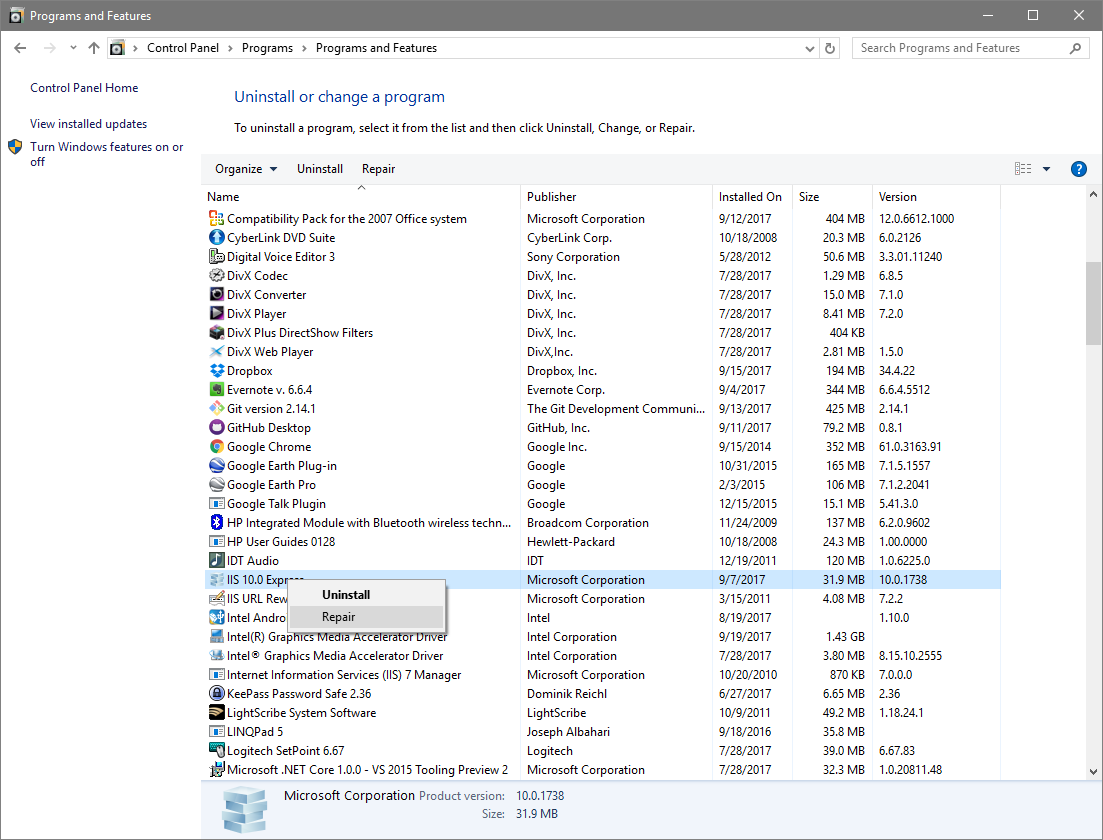This screenshot has height=840, width=1103.
Task: Open the recent locations dropdown arrow
Action: 73,48
